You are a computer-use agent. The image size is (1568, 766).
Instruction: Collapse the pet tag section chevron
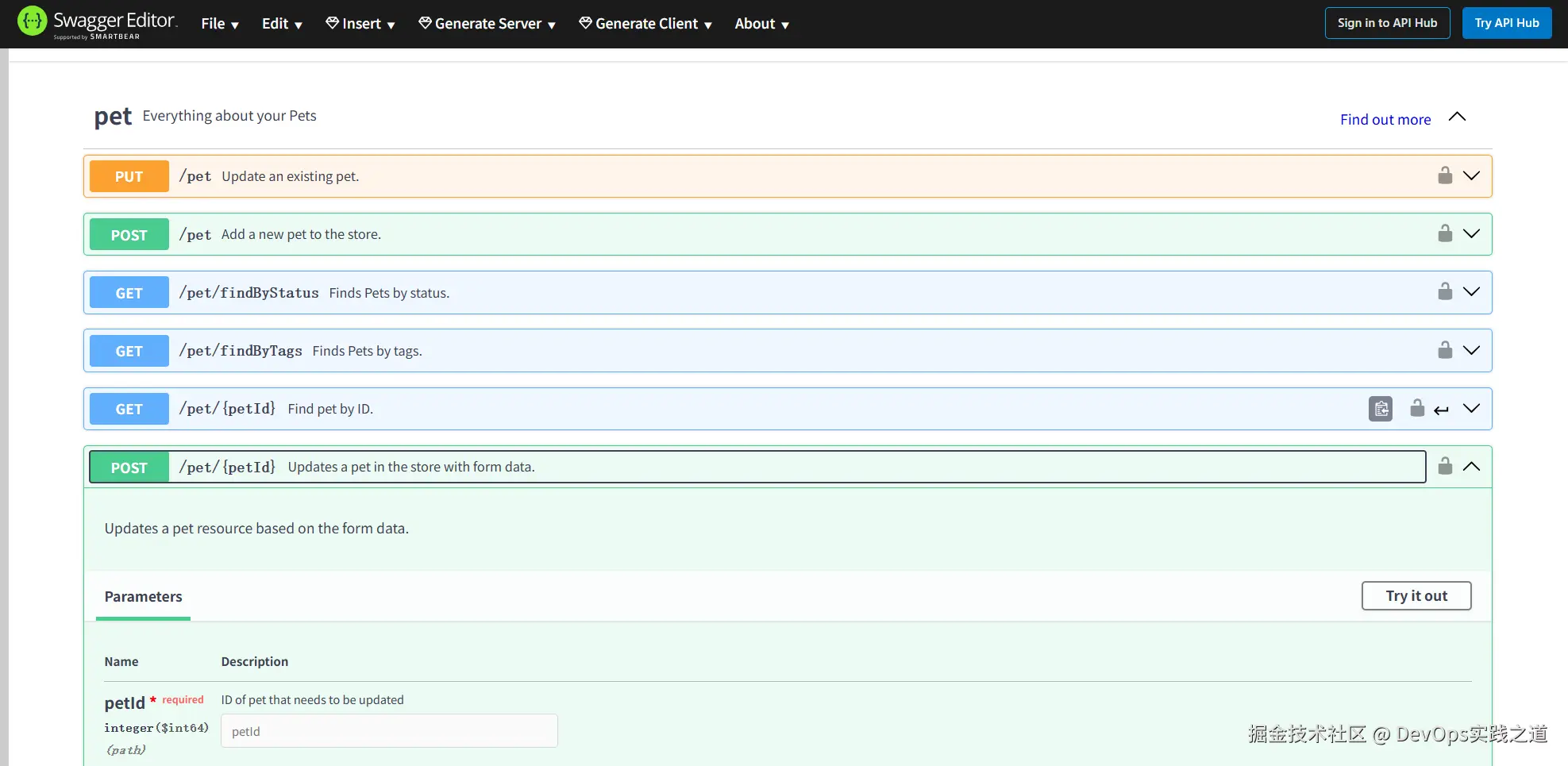(1457, 117)
